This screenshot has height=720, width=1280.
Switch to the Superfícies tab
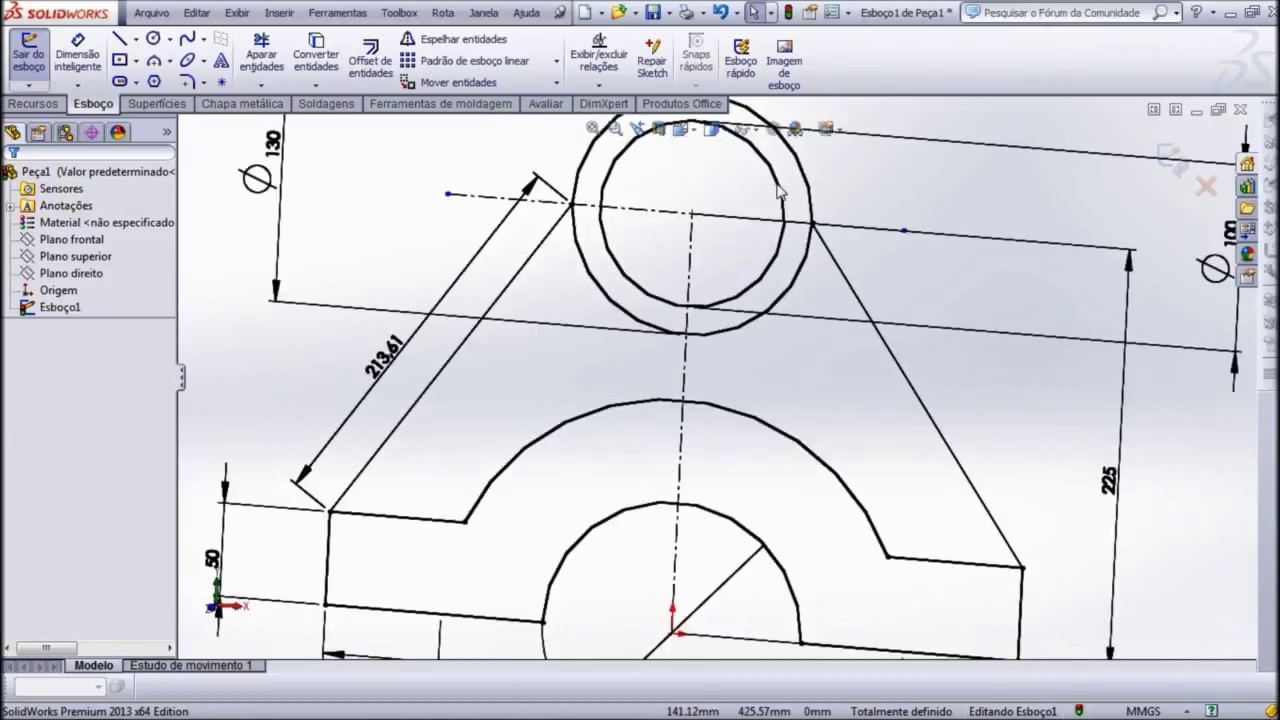coord(157,104)
